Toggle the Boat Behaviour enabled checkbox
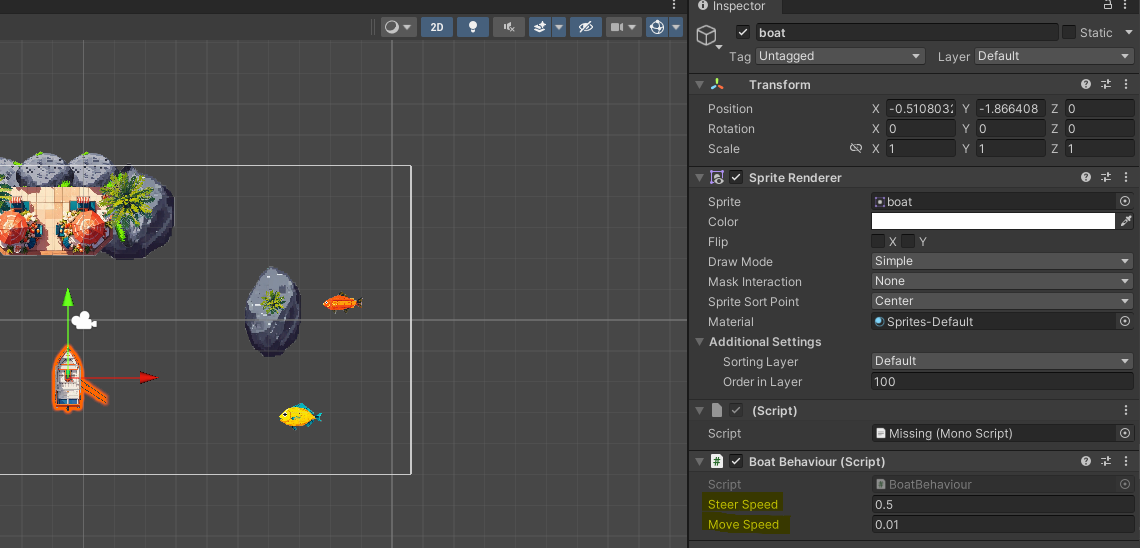 tap(736, 462)
